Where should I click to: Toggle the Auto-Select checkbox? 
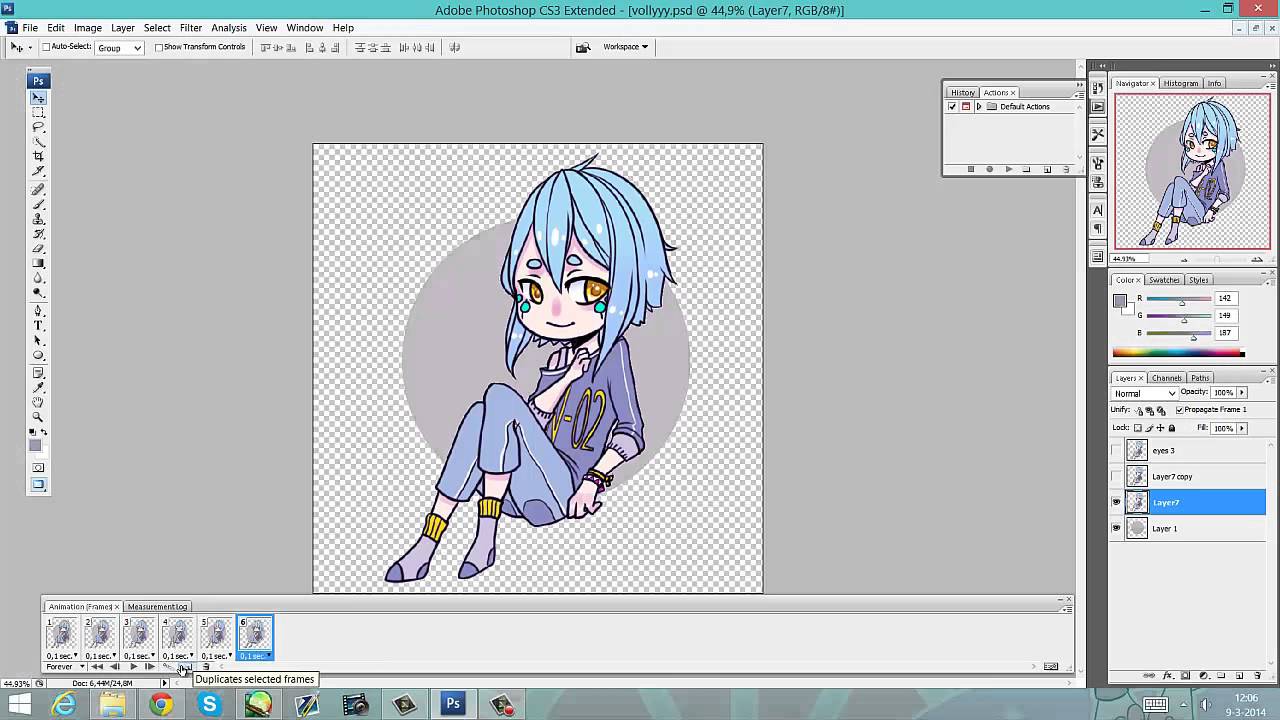pyautogui.click(x=45, y=47)
